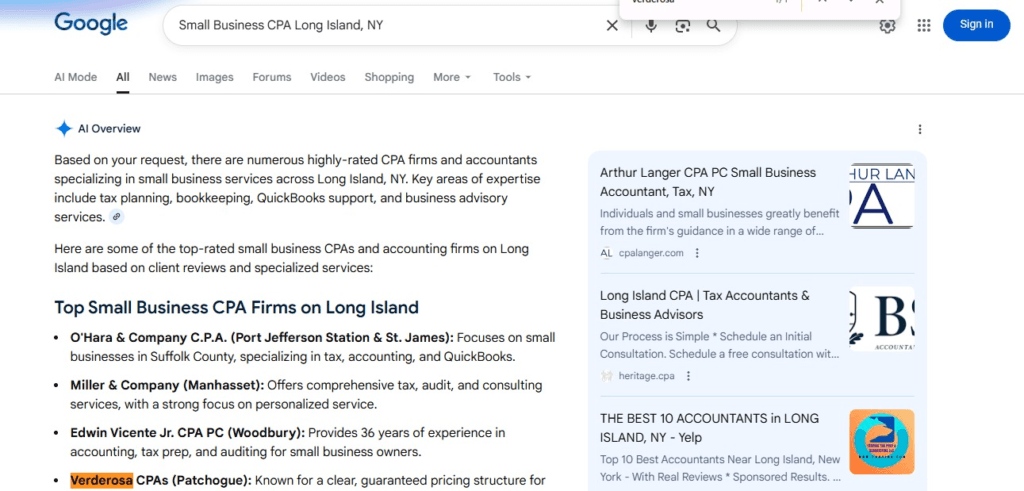Open Google settings gear
This screenshot has height=491, width=1024.
[x=887, y=25]
